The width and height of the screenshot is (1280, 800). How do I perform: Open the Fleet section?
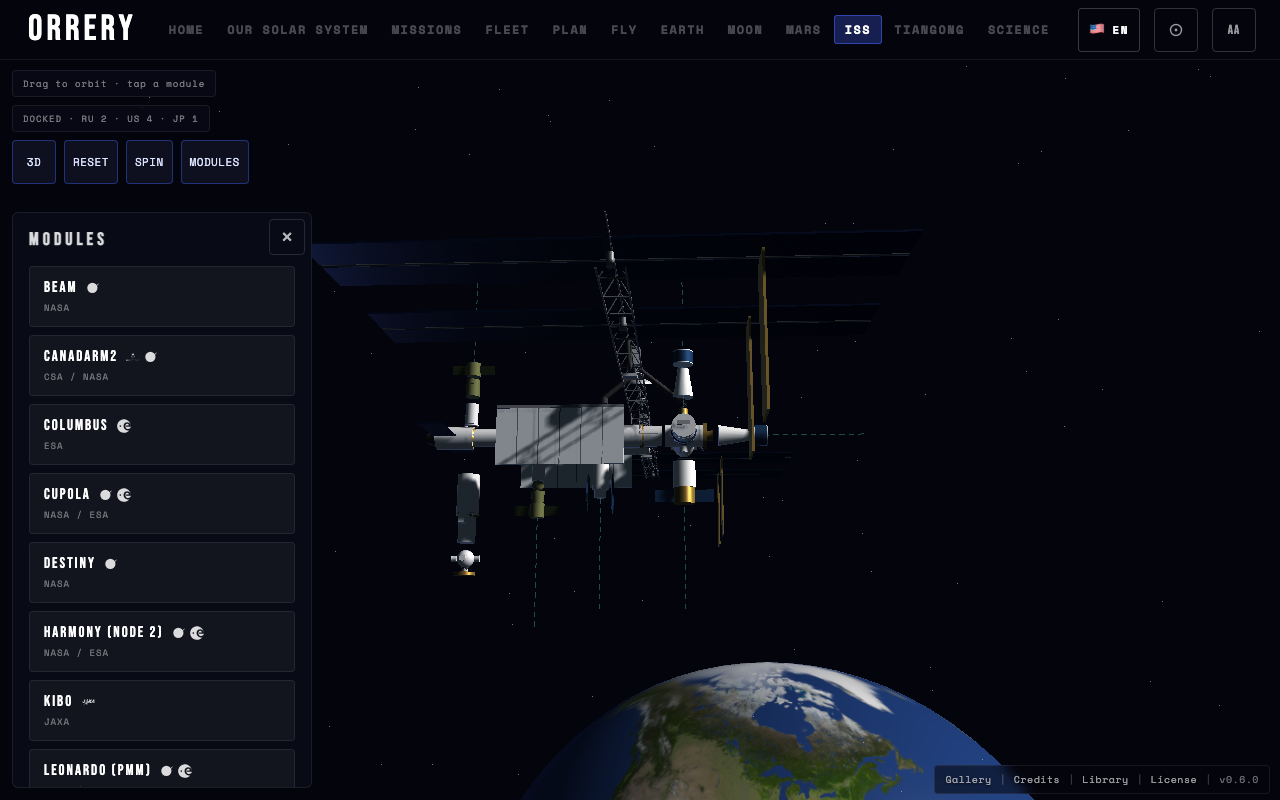[507, 30]
